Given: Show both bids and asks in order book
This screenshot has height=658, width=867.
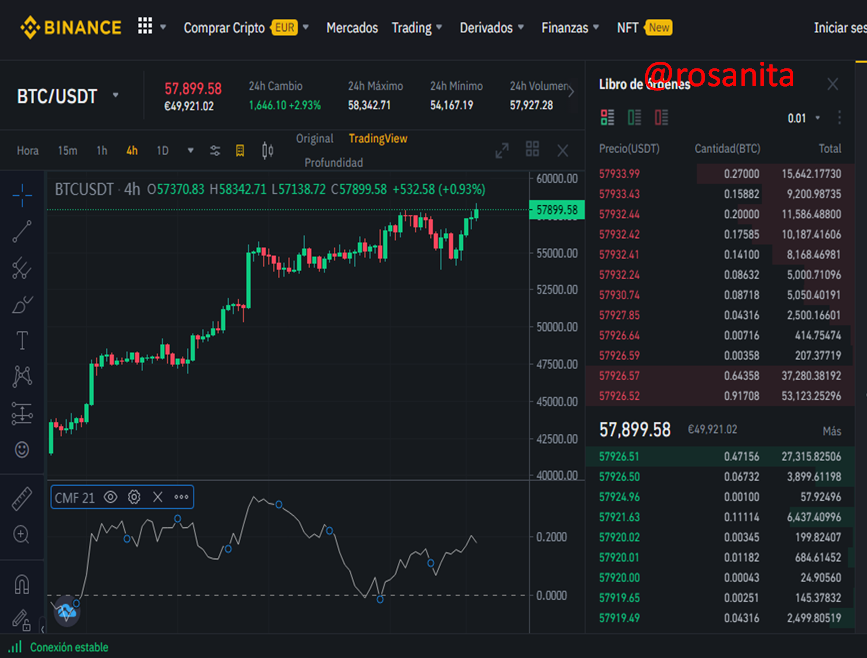Looking at the screenshot, I should [x=608, y=117].
